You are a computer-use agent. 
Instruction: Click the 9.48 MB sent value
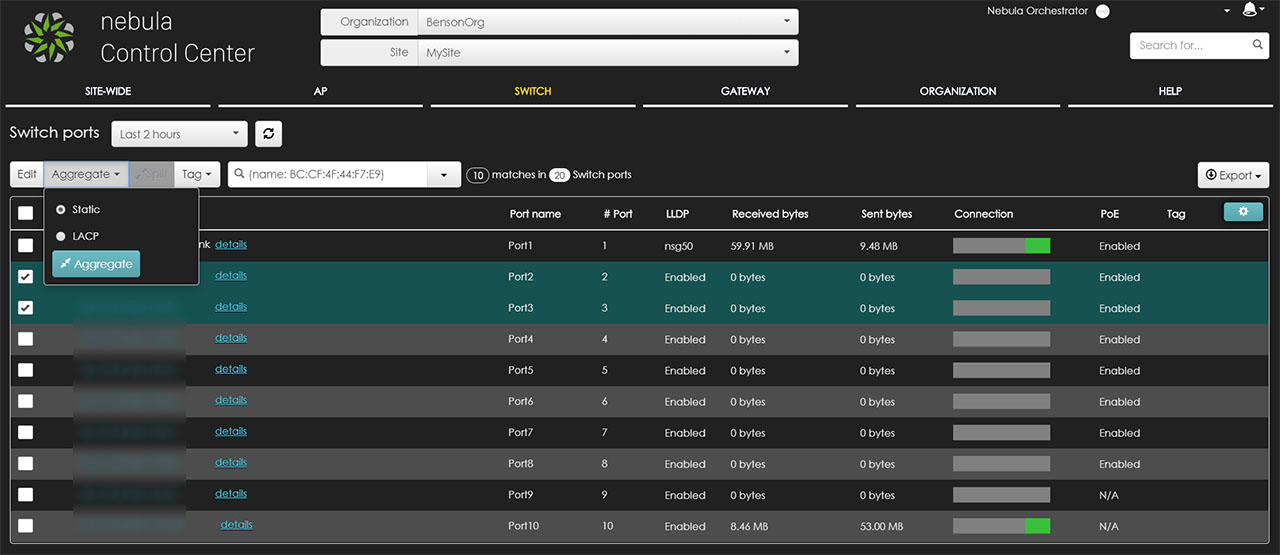(879, 246)
